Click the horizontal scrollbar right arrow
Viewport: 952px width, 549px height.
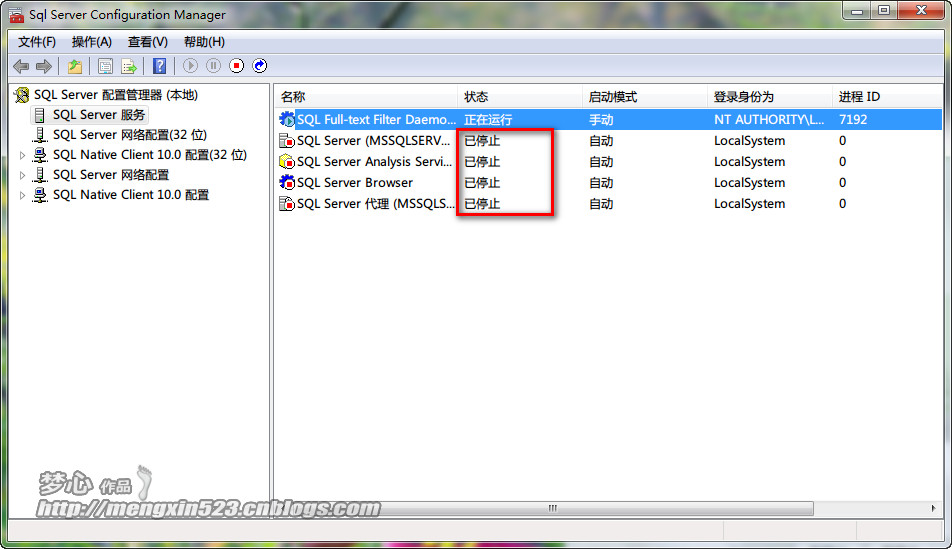934,508
